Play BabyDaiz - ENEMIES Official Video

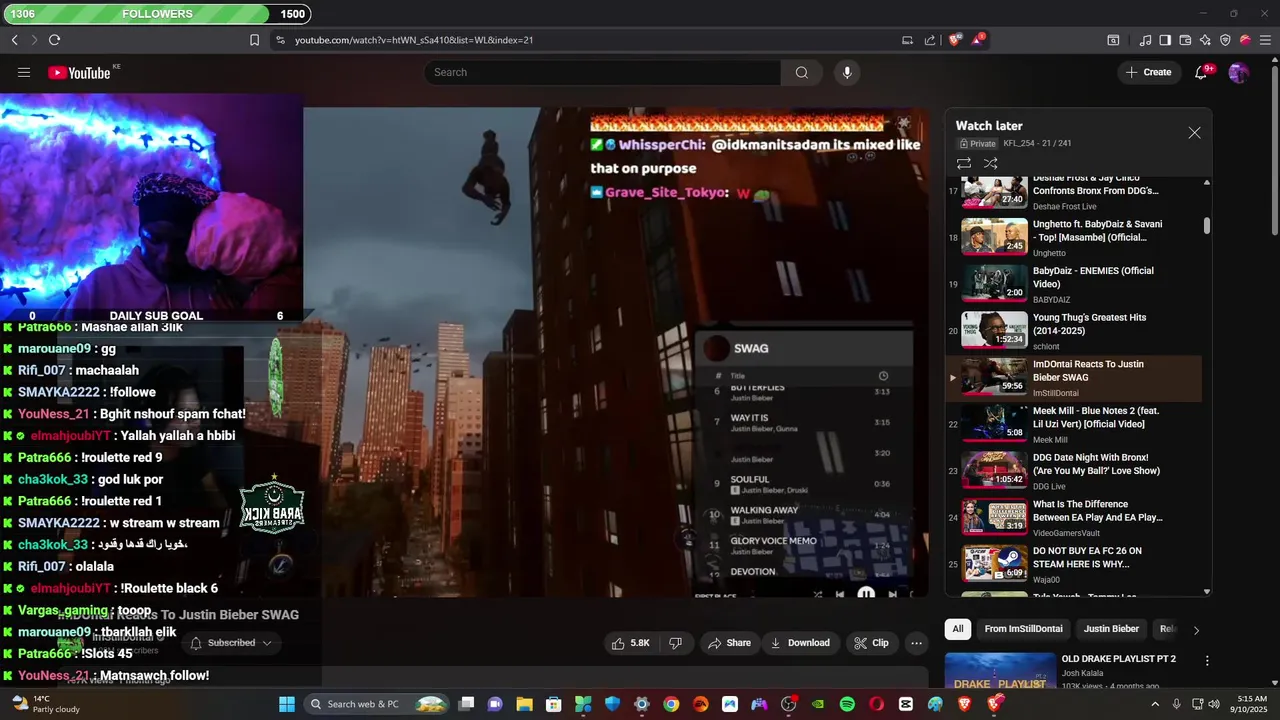(x=1075, y=284)
